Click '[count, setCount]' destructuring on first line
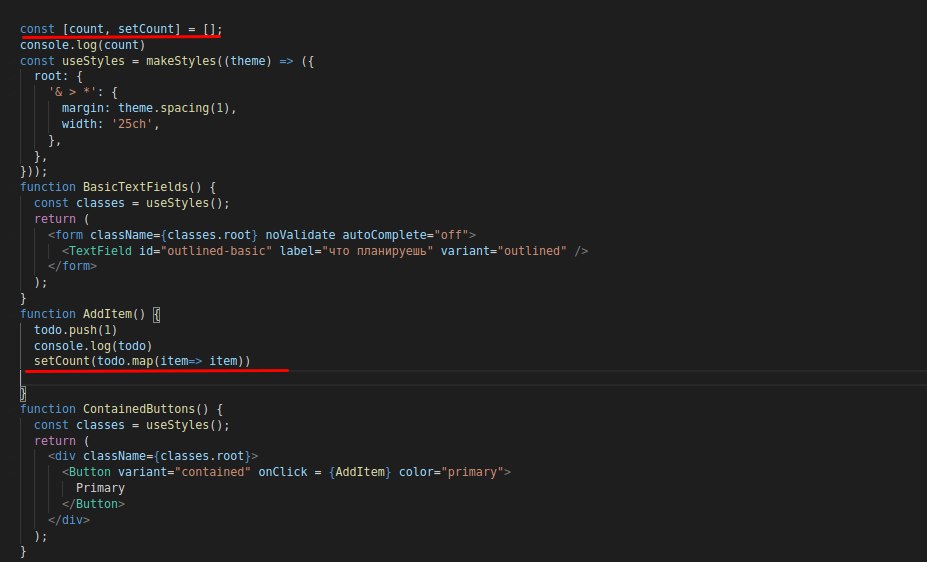927x562 pixels. [121, 29]
